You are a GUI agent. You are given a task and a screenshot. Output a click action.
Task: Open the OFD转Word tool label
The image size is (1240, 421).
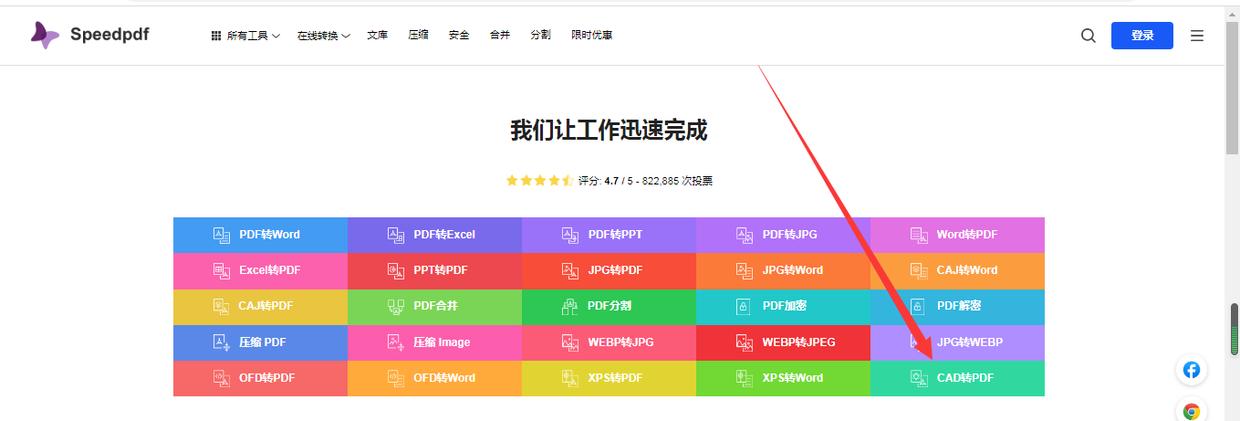coord(445,378)
